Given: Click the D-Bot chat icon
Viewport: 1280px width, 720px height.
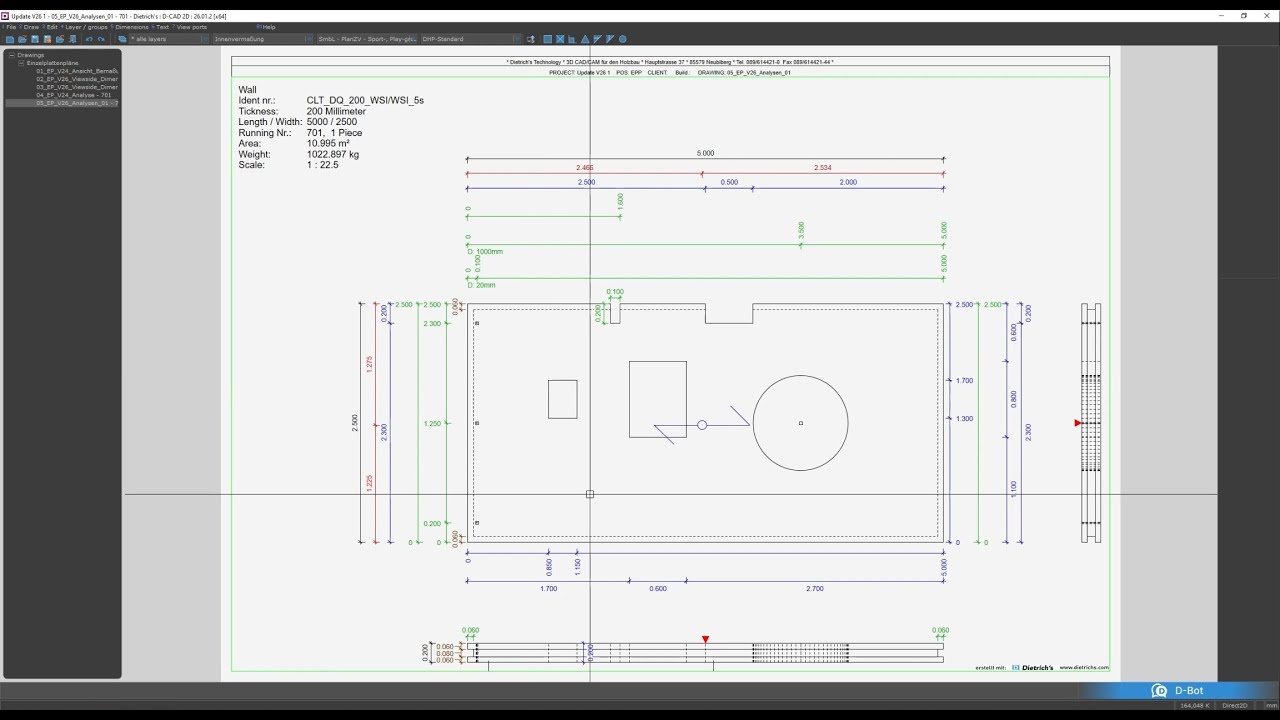Looking at the screenshot, I should click(1159, 691).
